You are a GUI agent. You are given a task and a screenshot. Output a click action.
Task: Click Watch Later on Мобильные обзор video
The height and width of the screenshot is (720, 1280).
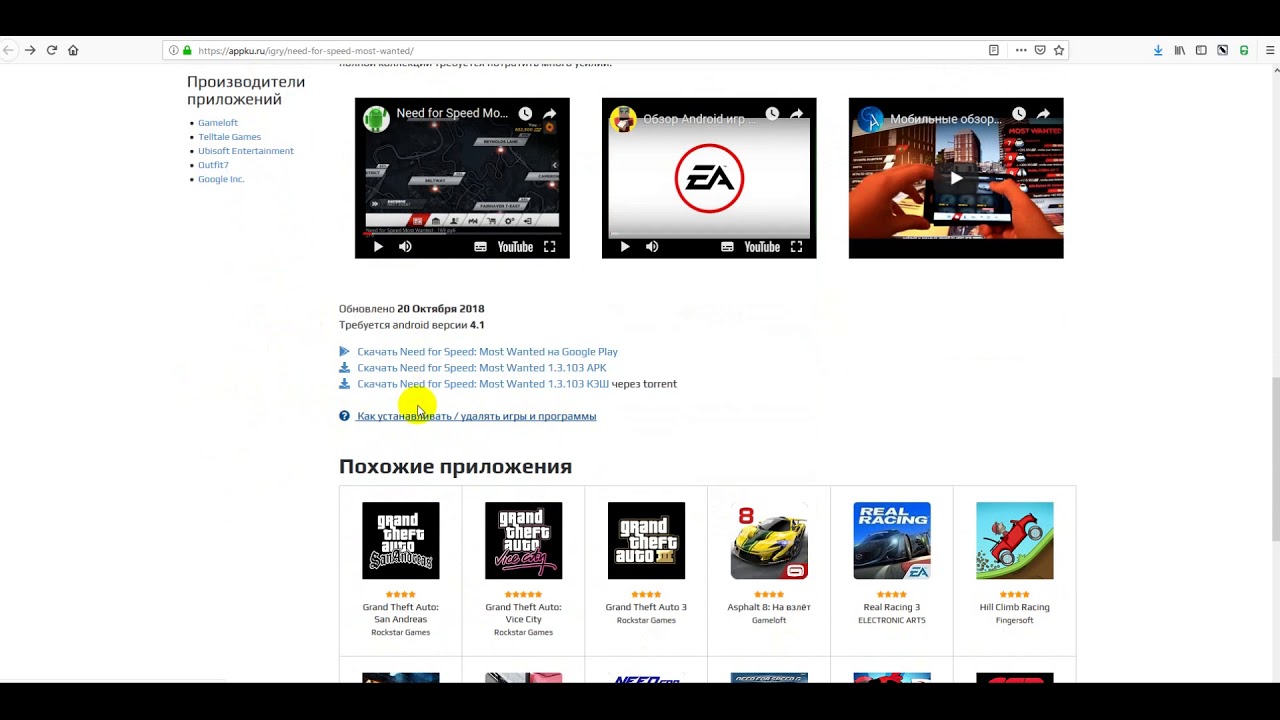coord(1019,114)
